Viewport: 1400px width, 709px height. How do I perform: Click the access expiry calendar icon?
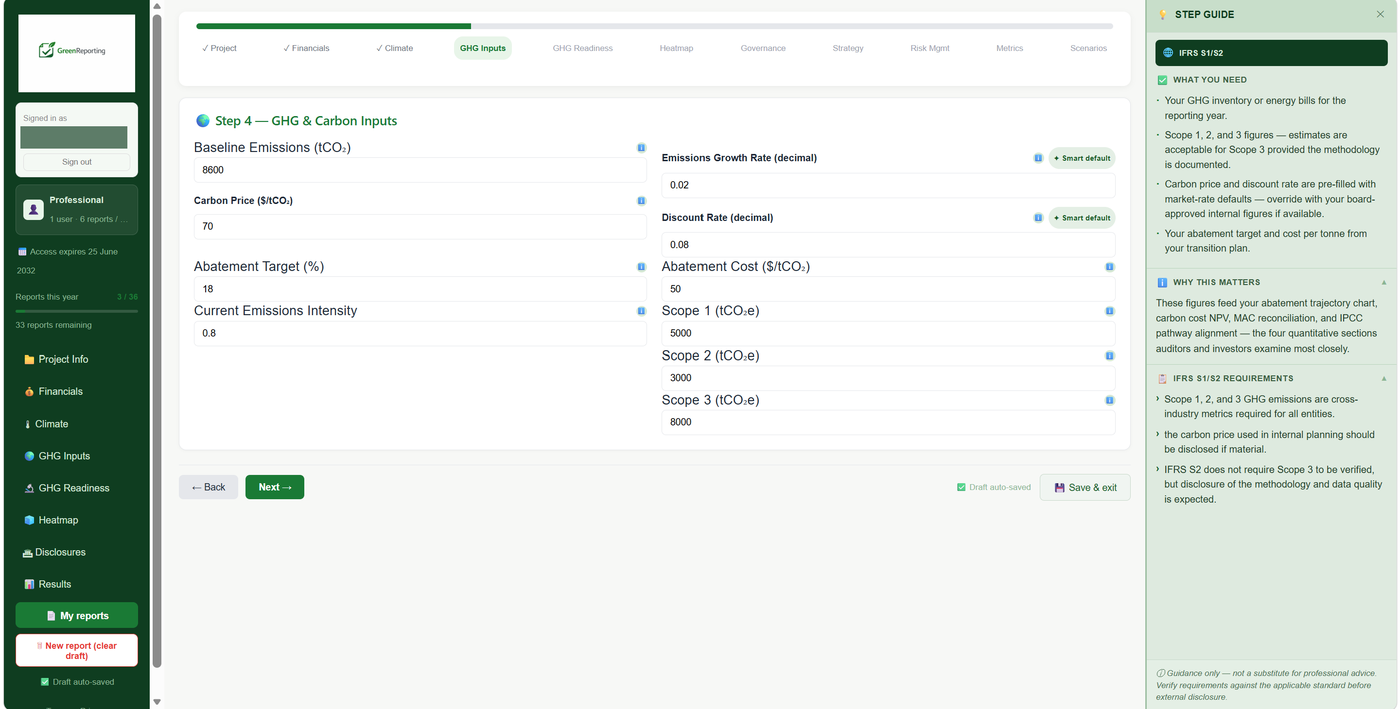point(22,252)
